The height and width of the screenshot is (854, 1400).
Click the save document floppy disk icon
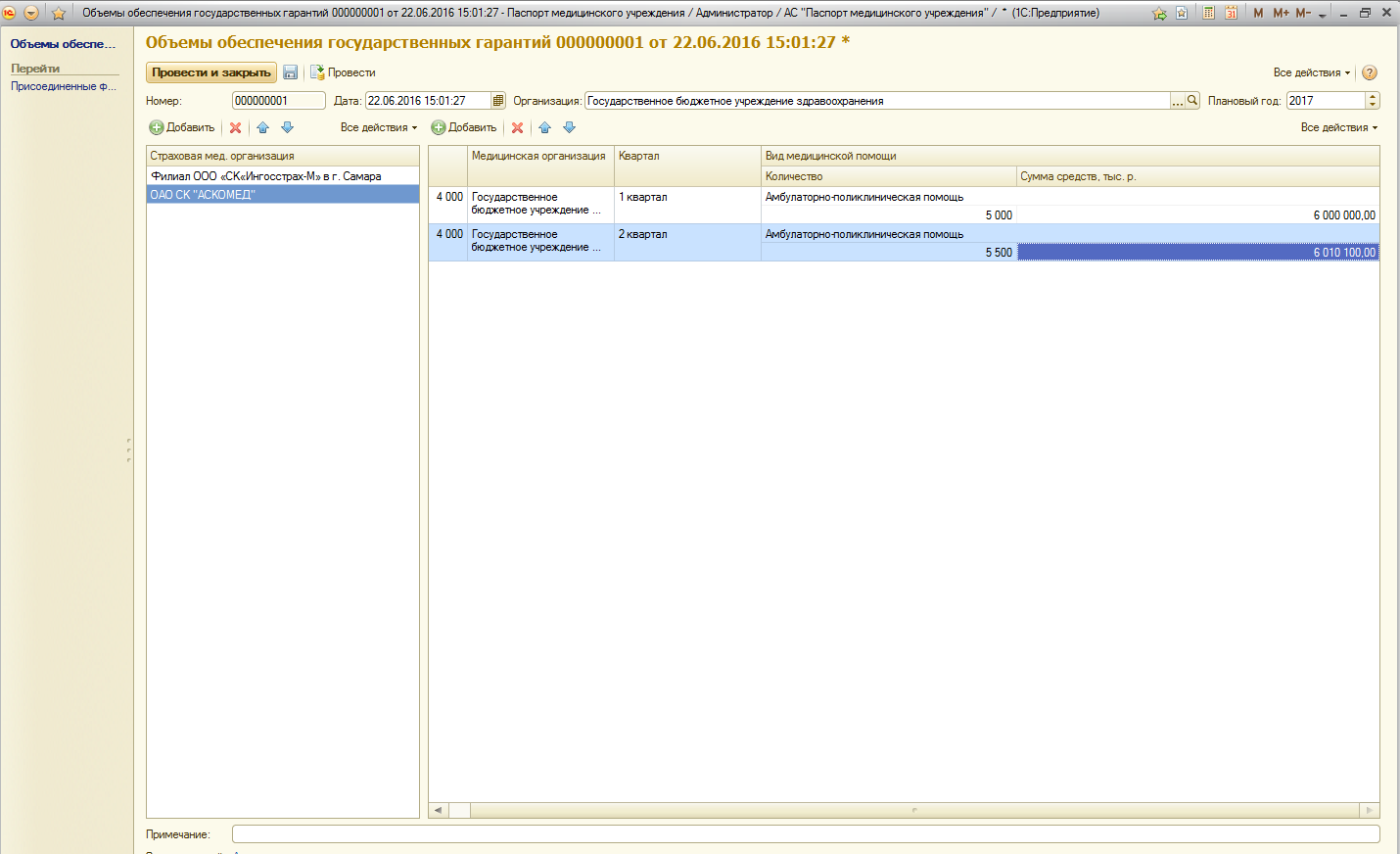[x=290, y=72]
